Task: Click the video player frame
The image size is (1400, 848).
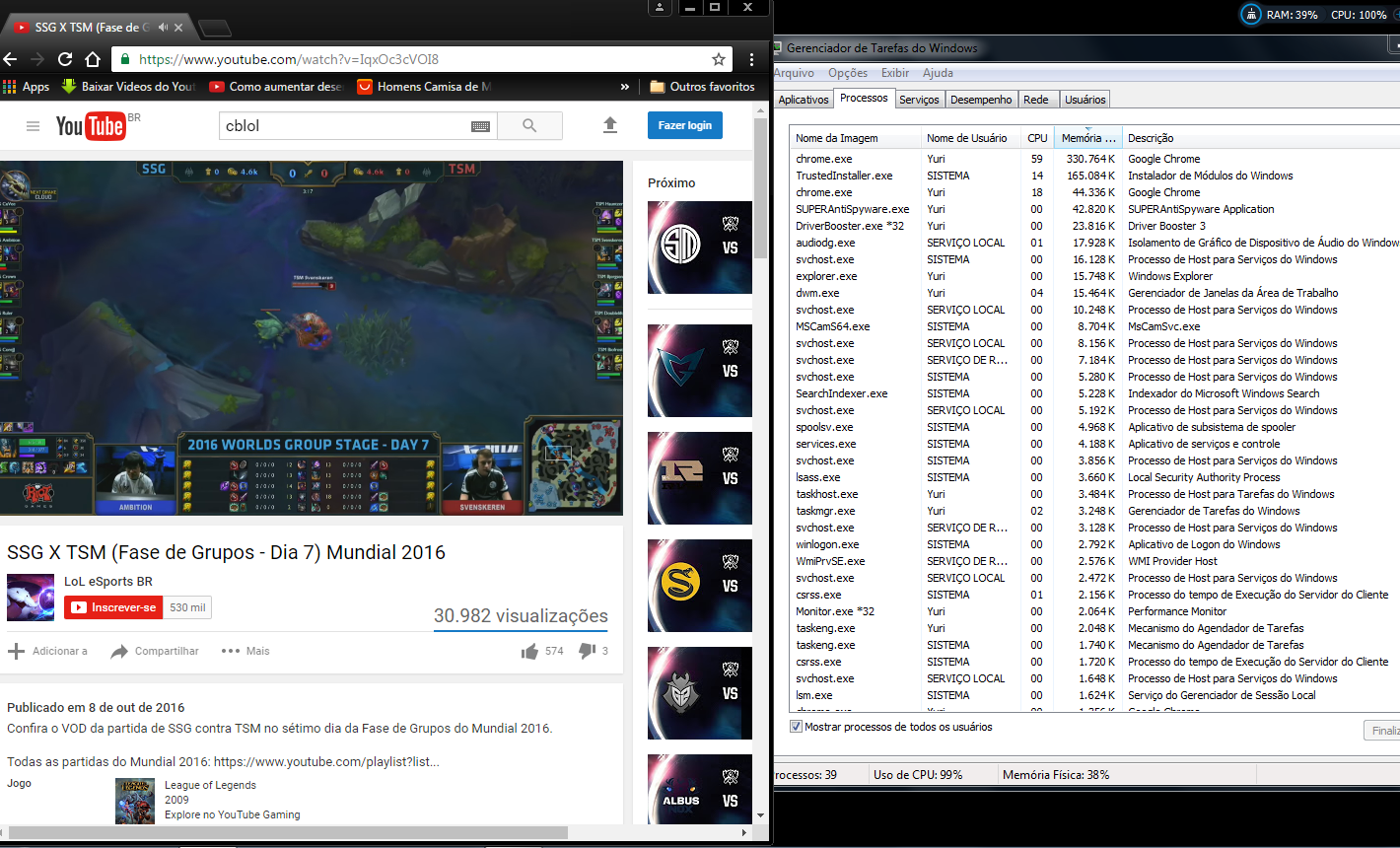Action: (x=312, y=338)
